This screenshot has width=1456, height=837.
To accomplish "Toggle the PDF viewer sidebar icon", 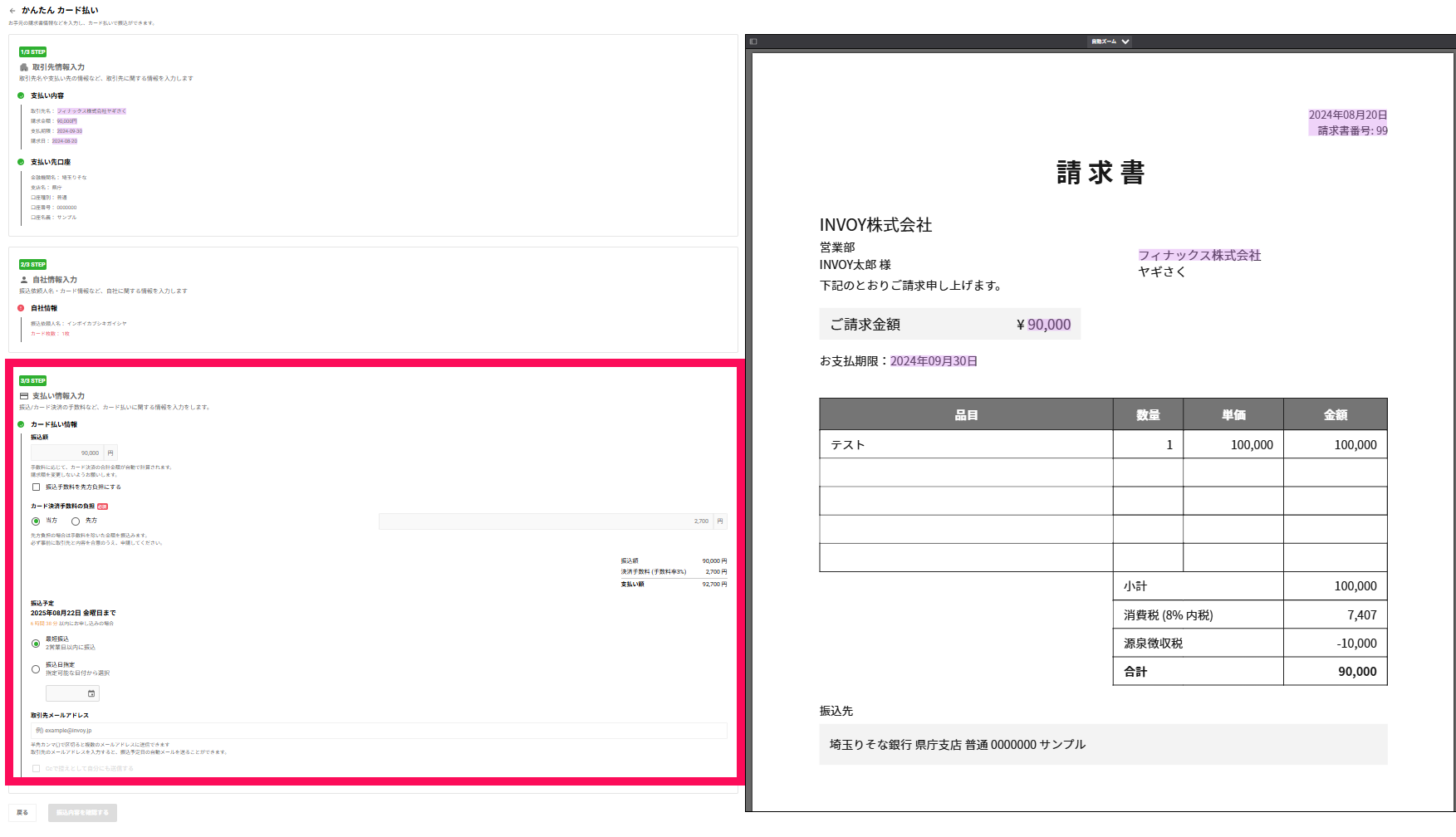I will point(753,42).
